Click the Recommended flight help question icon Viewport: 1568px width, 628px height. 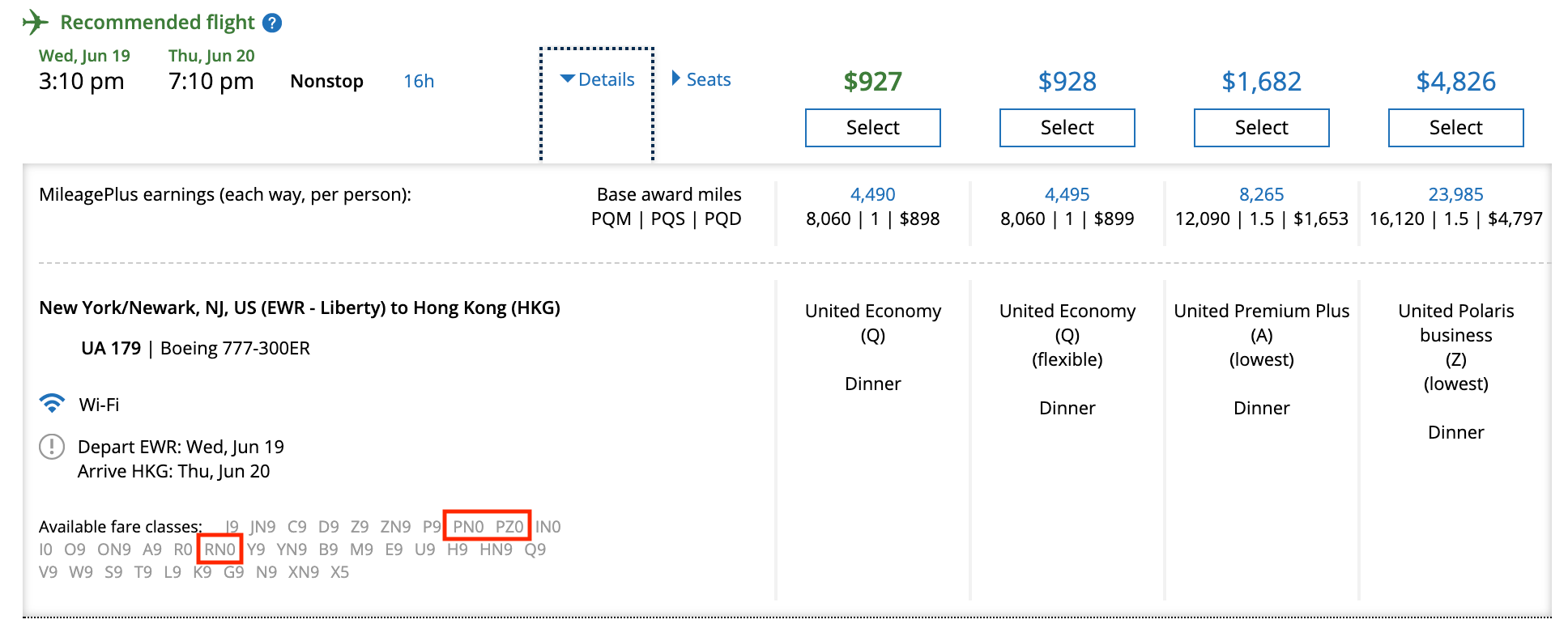pos(273,23)
